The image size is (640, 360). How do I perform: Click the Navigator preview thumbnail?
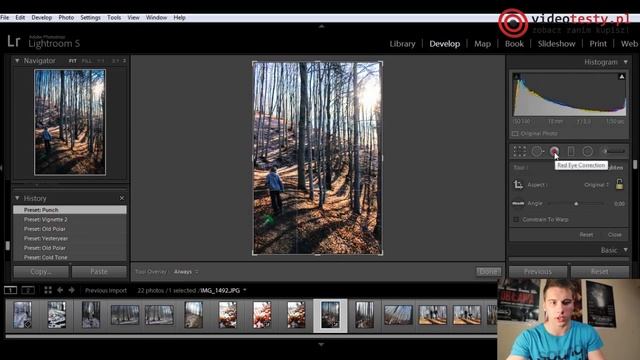pyautogui.click(x=70, y=122)
